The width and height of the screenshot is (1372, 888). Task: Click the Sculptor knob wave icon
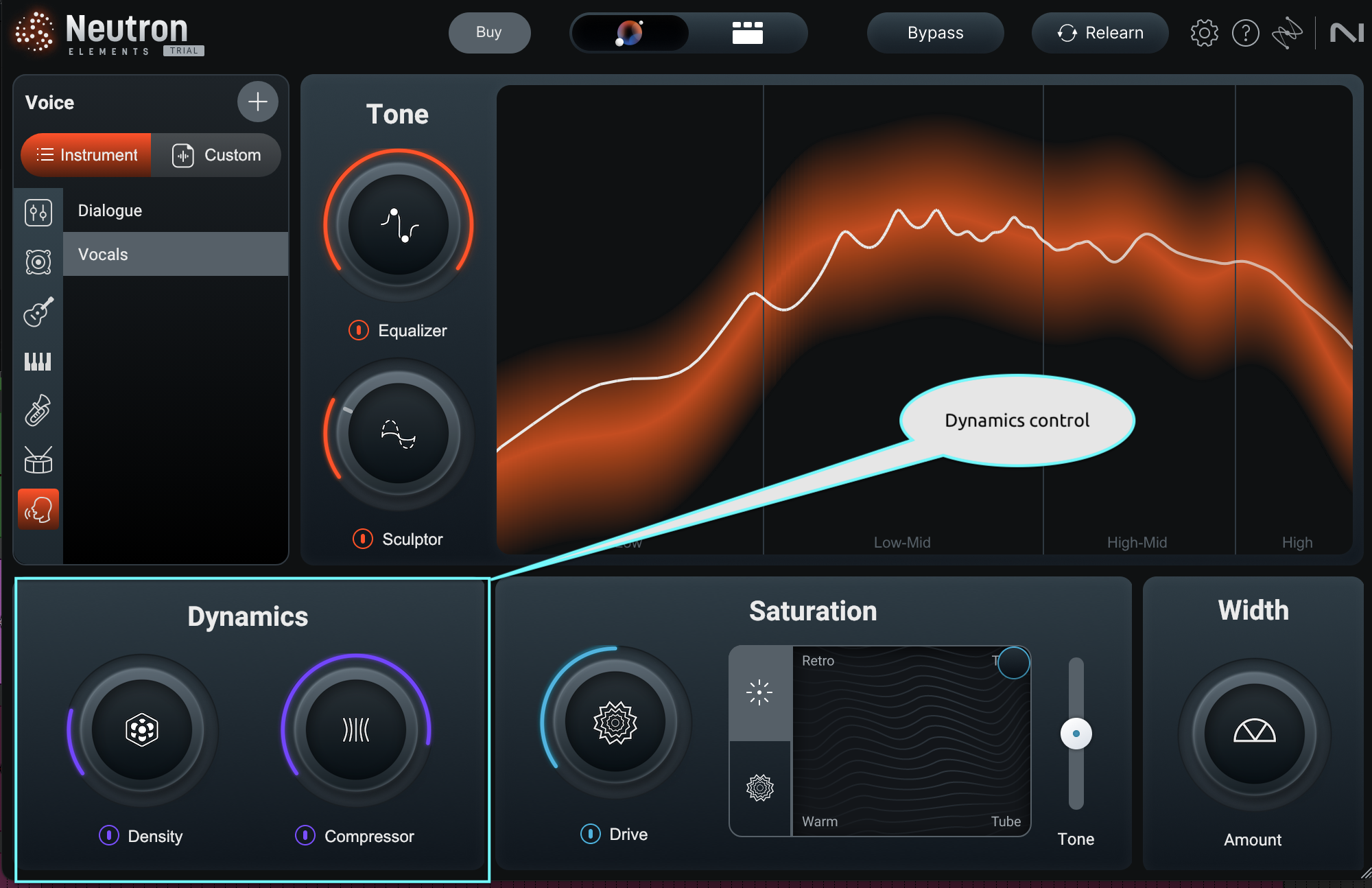(399, 434)
